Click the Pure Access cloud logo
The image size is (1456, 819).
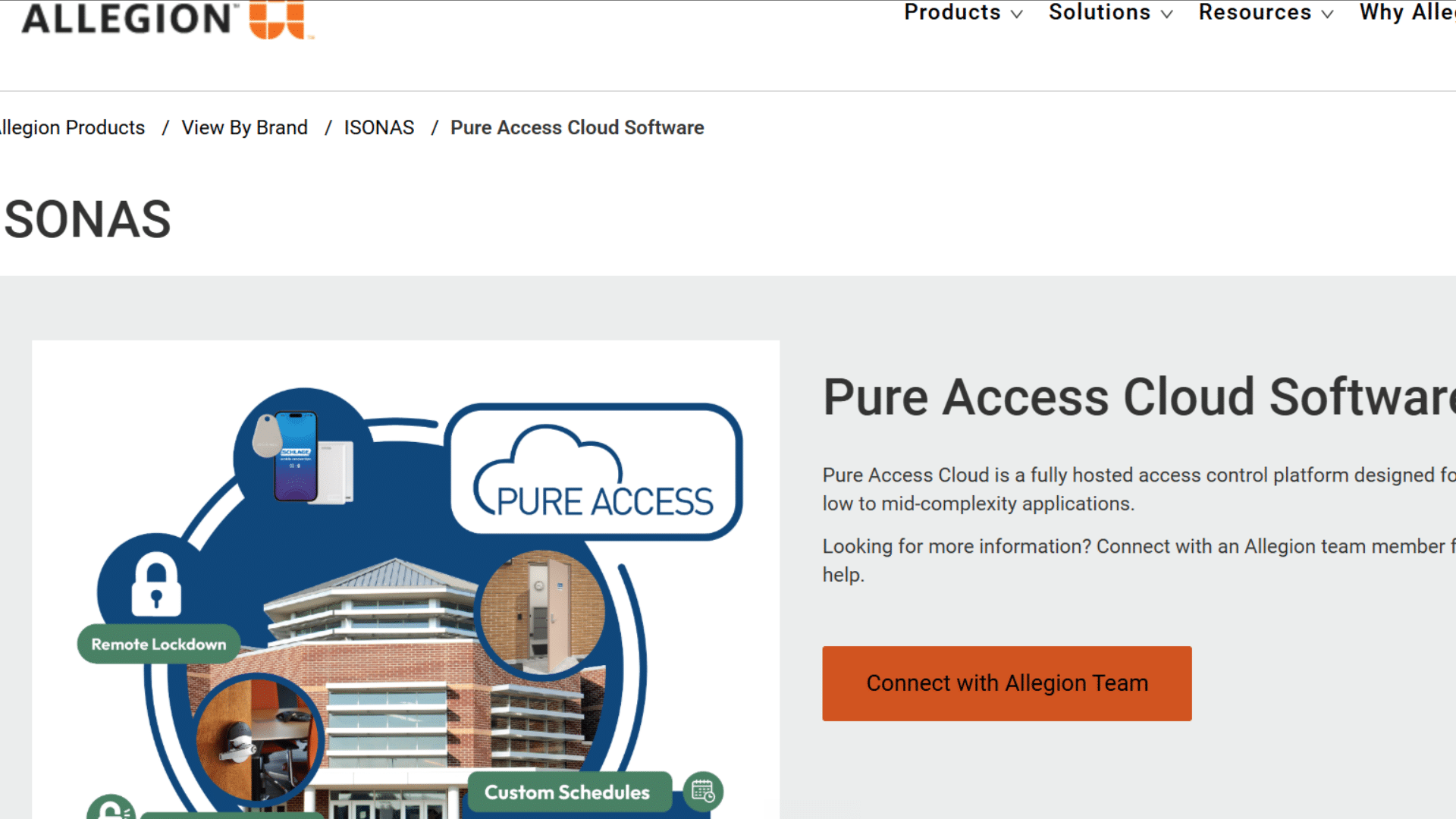click(x=595, y=472)
